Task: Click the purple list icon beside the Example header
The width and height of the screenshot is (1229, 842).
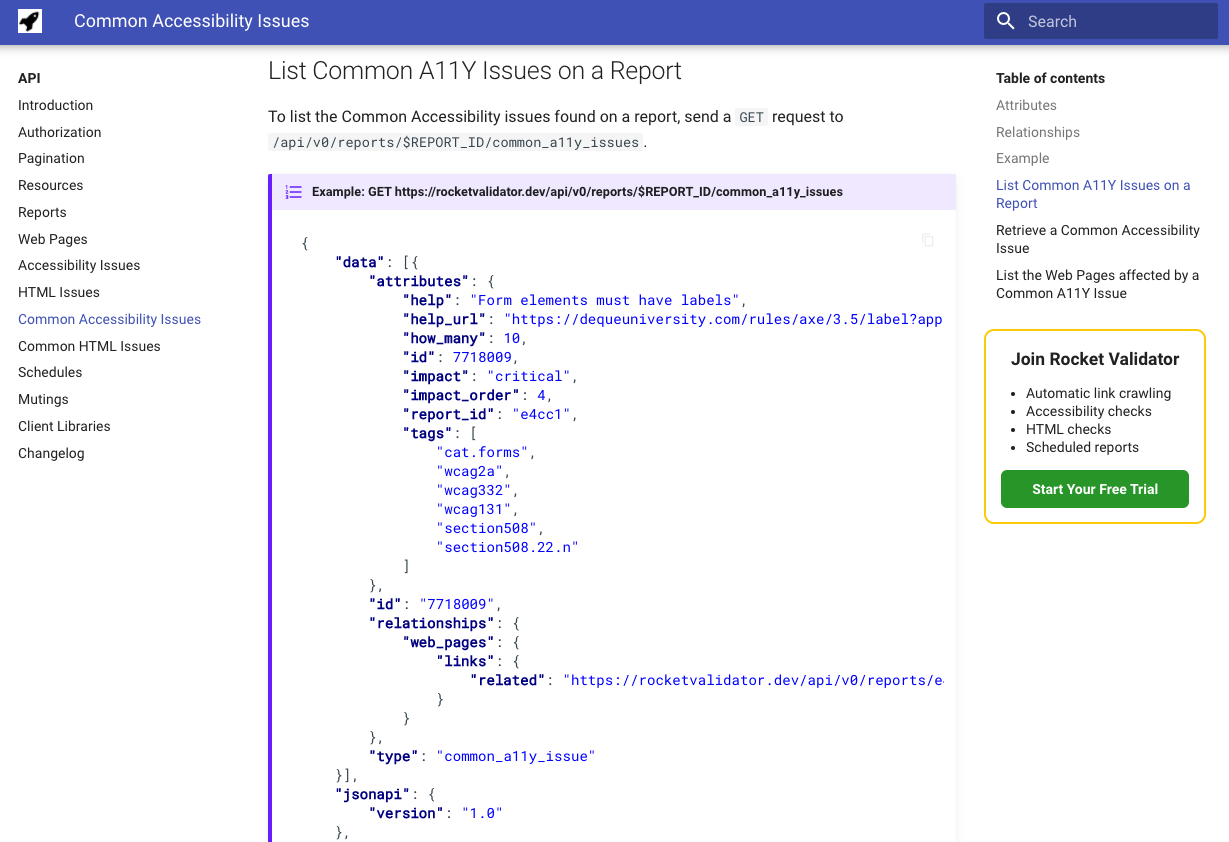Action: pyautogui.click(x=293, y=191)
